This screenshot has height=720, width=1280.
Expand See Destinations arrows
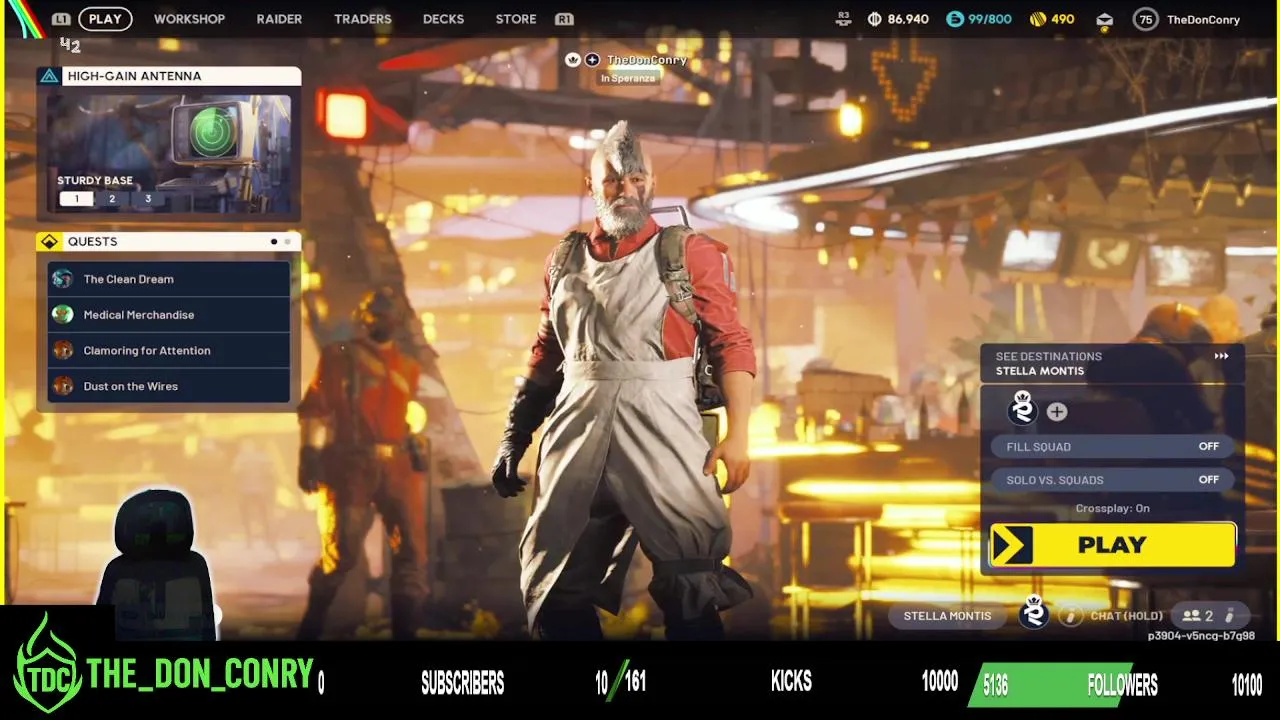tap(1221, 356)
